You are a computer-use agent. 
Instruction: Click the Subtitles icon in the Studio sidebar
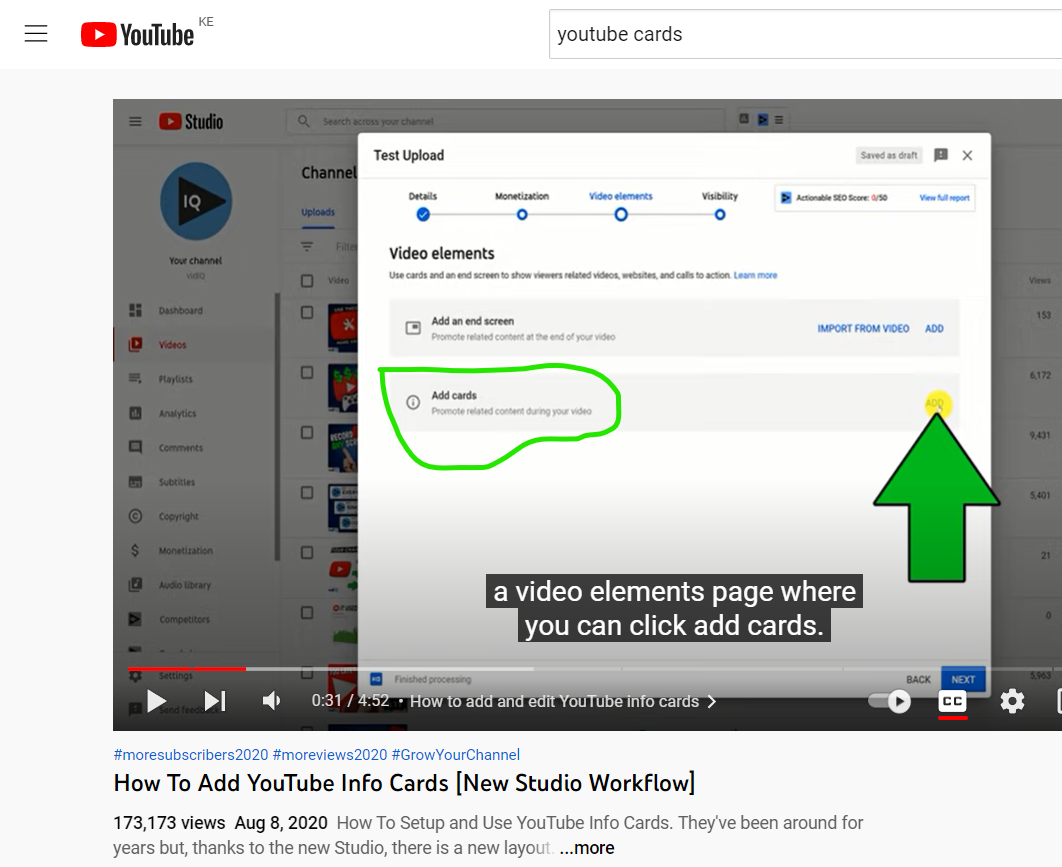(135, 482)
